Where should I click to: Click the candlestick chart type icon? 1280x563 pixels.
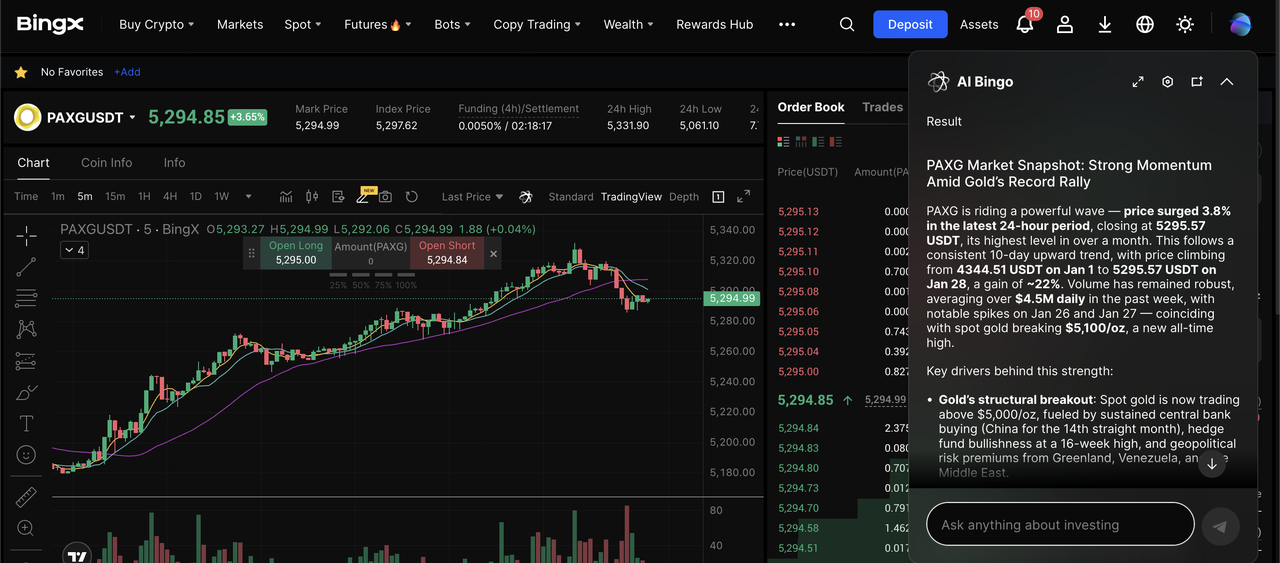(x=311, y=197)
